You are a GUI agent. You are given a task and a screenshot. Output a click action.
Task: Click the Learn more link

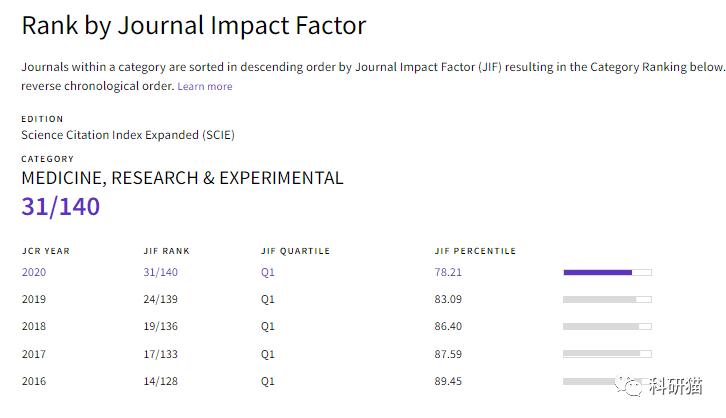pyautogui.click(x=204, y=86)
